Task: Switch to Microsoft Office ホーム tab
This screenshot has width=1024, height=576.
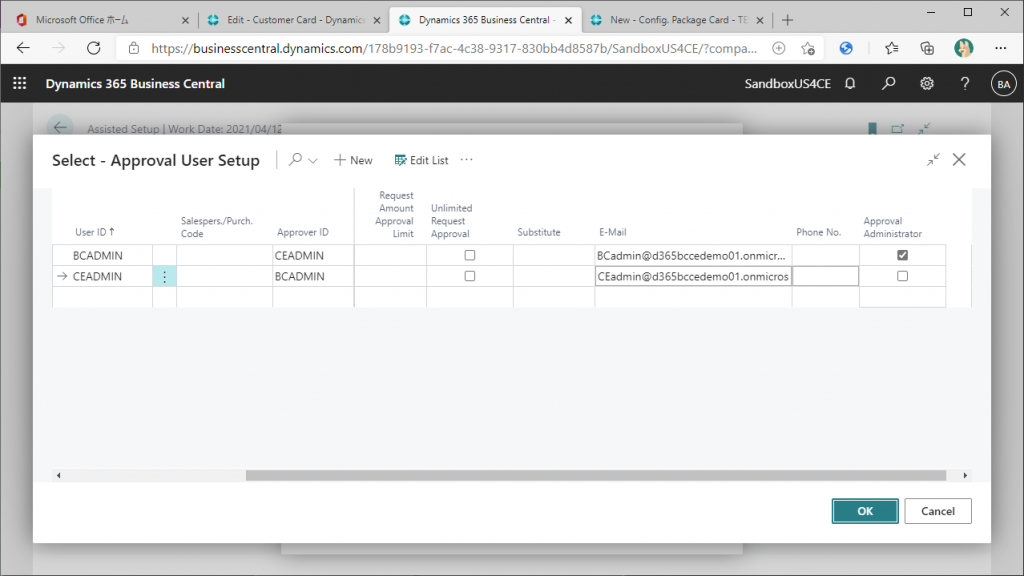Action: point(102,20)
